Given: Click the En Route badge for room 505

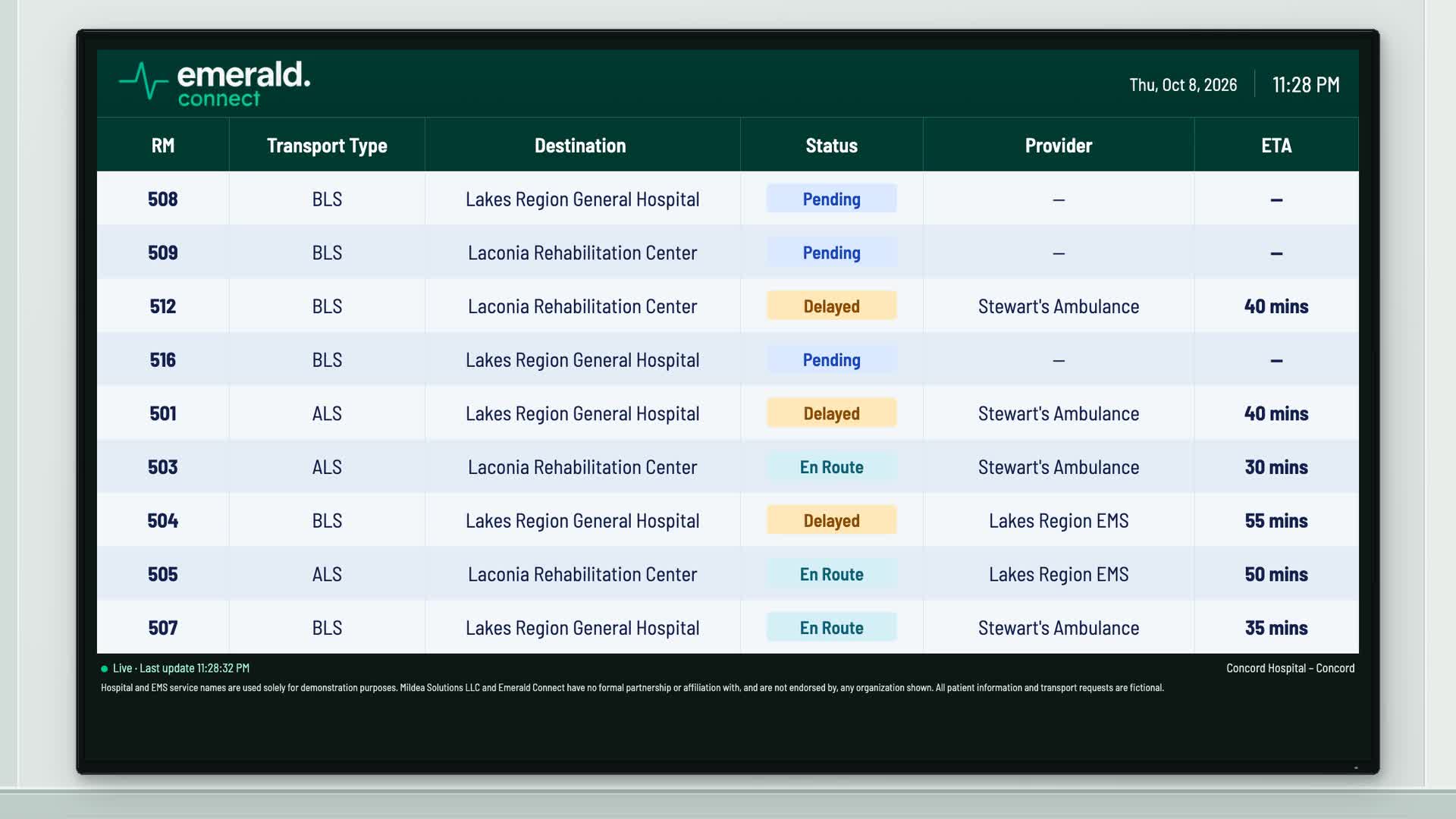Looking at the screenshot, I should click(831, 574).
